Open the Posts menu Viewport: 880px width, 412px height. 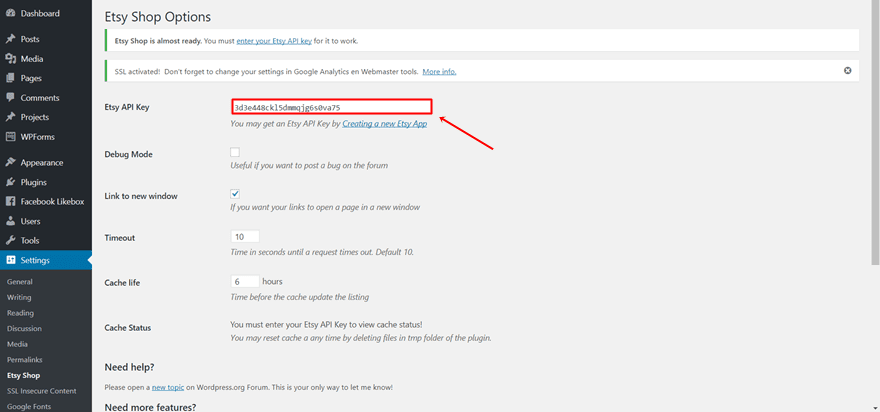click(30, 39)
